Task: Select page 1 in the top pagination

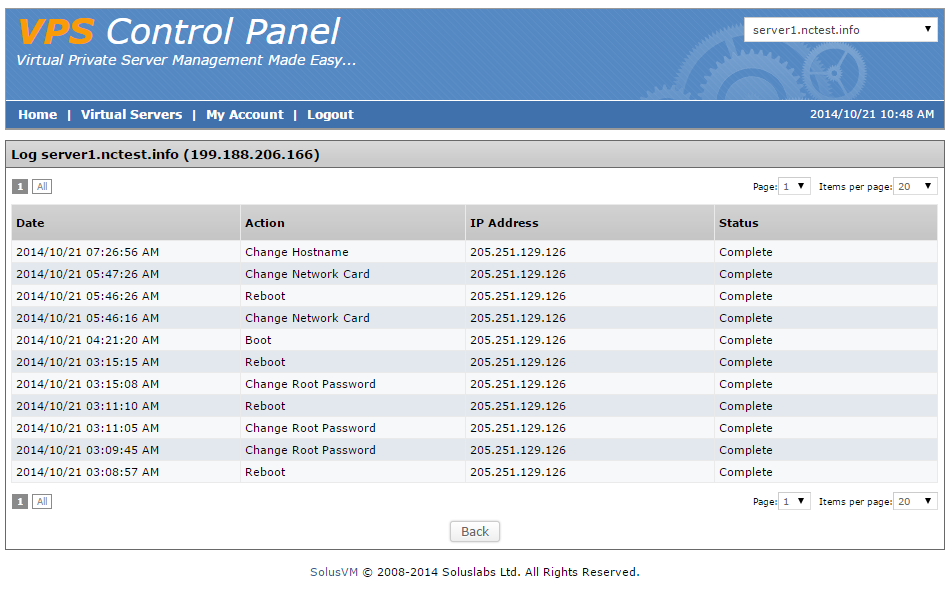Action: 20,187
